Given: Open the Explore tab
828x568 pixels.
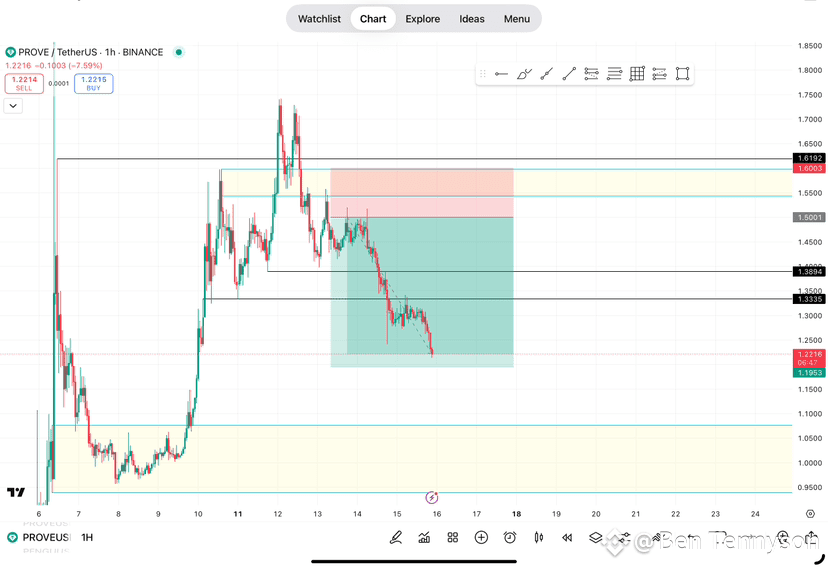Looking at the screenshot, I should (x=422, y=18).
